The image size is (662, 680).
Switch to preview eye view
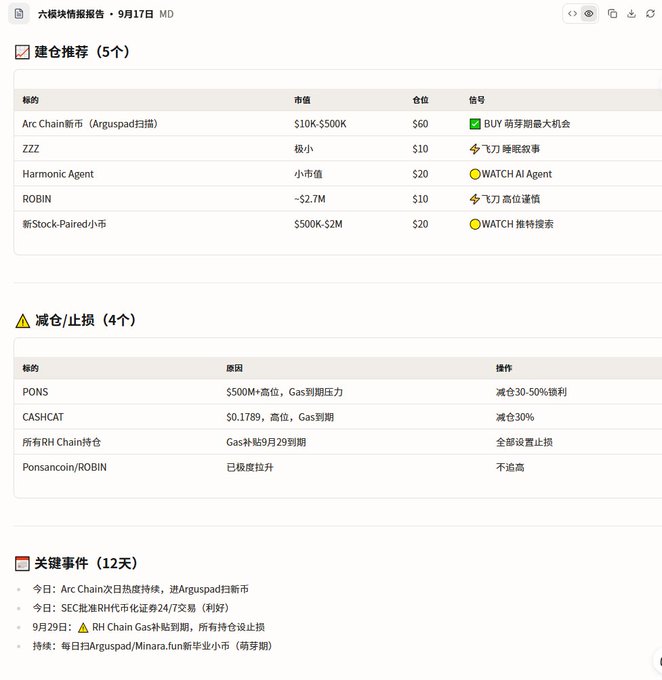click(x=589, y=14)
